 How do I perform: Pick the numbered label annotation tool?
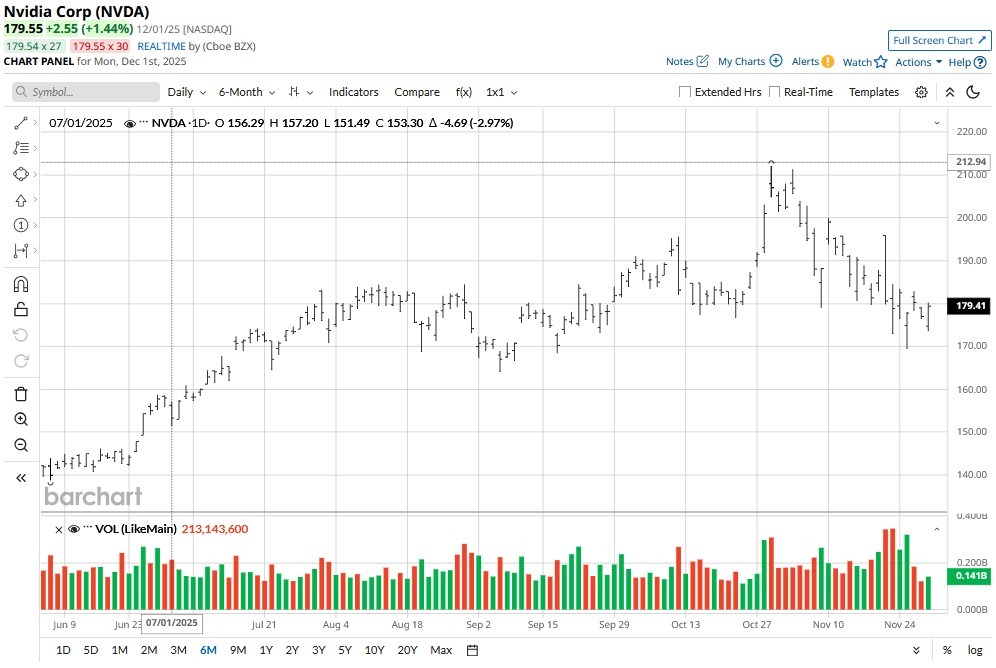pyautogui.click(x=20, y=225)
